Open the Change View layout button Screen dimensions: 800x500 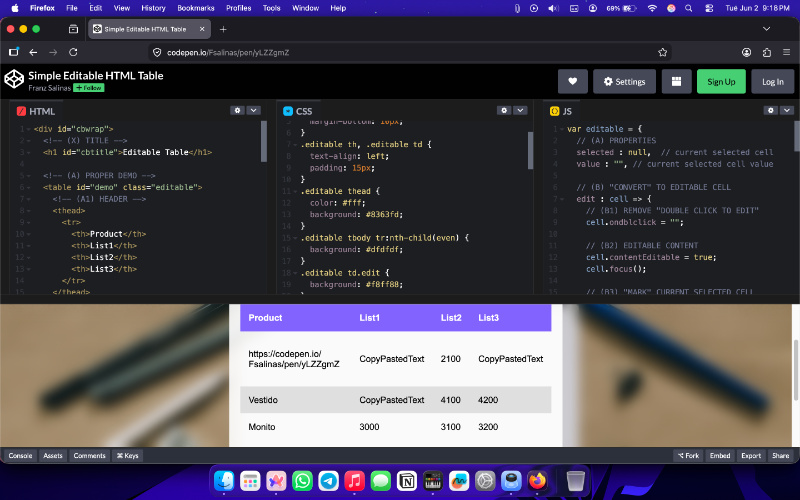click(676, 82)
